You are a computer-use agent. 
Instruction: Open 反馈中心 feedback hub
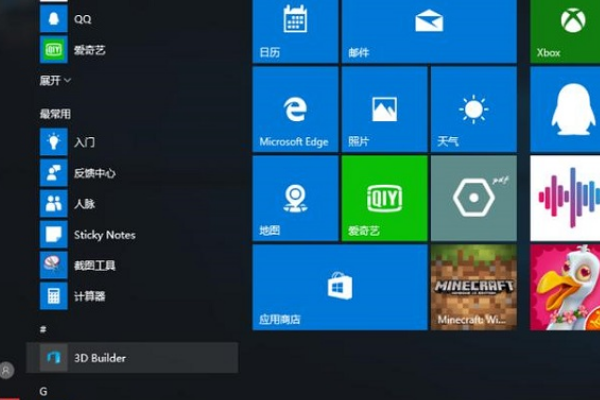click(x=132, y=173)
